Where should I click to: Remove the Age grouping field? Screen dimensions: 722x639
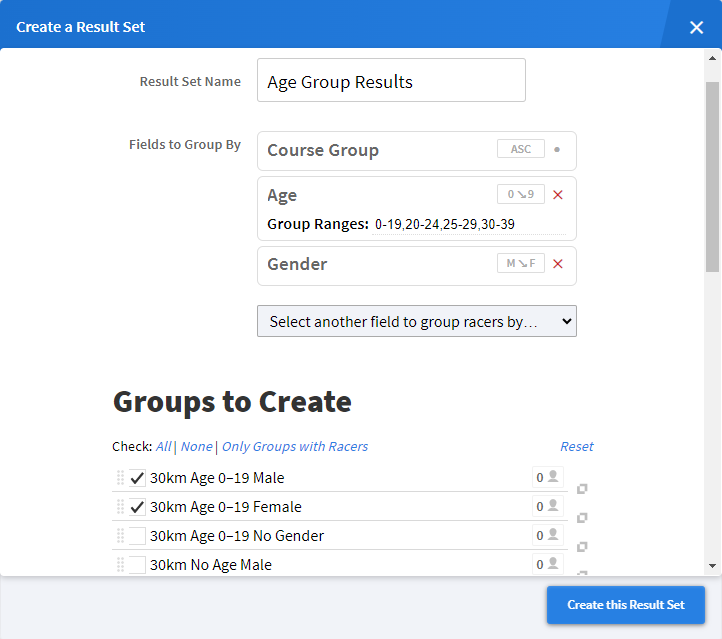tap(558, 195)
